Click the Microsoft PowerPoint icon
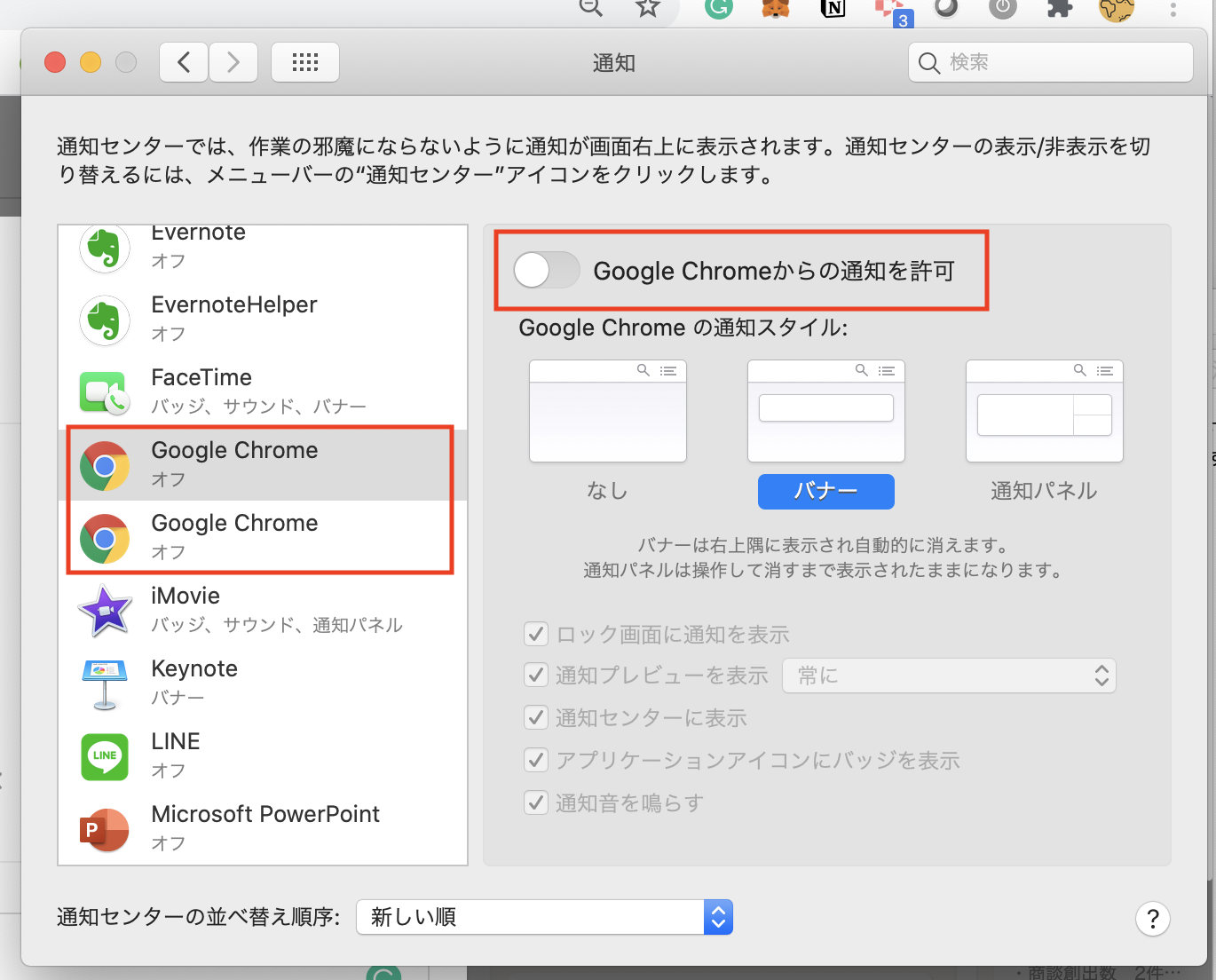This screenshot has height=980, width=1216. point(105,829)
